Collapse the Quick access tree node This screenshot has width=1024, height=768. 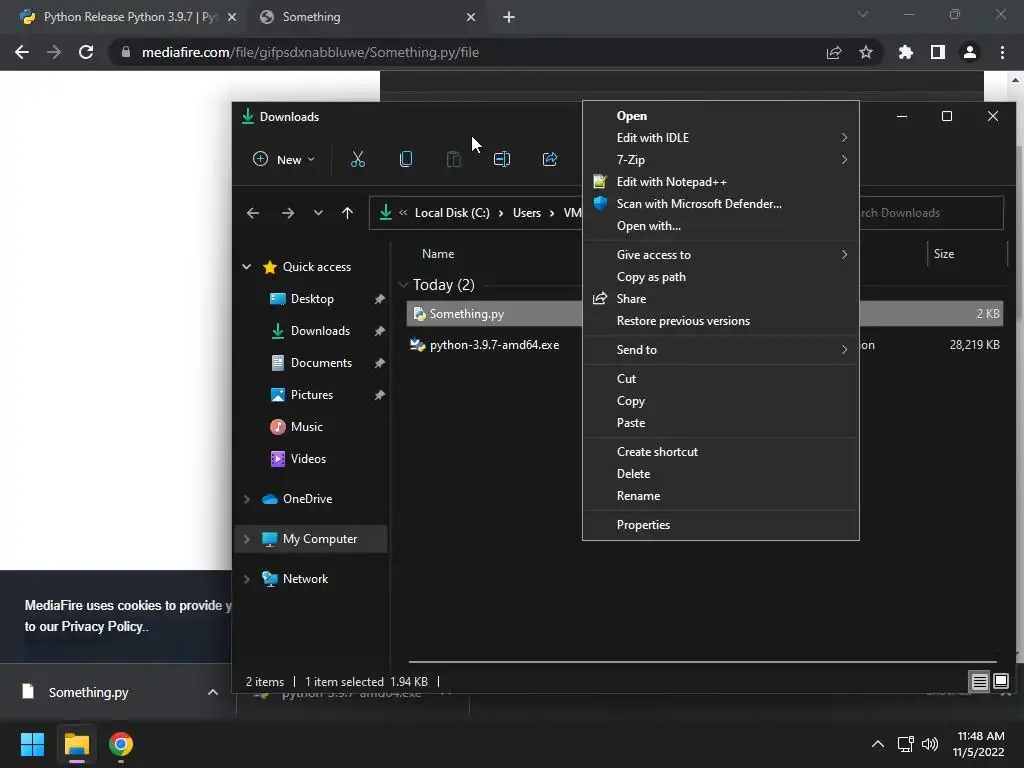click(247, 266)
